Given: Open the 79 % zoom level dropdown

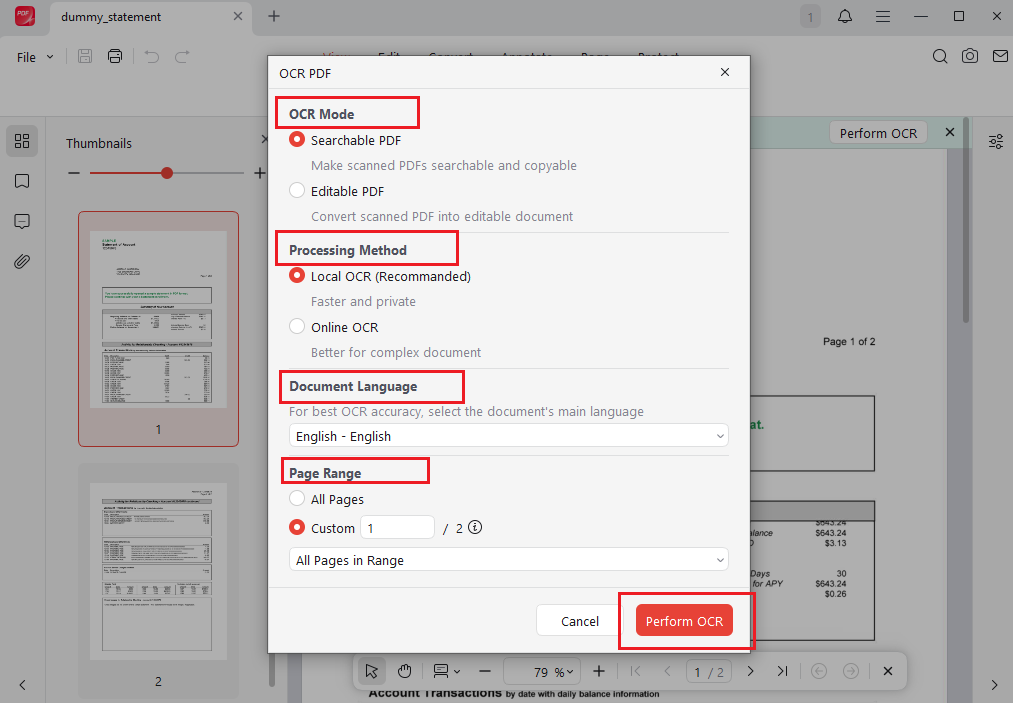Looking at the screenshot, I should pos(541,671).
